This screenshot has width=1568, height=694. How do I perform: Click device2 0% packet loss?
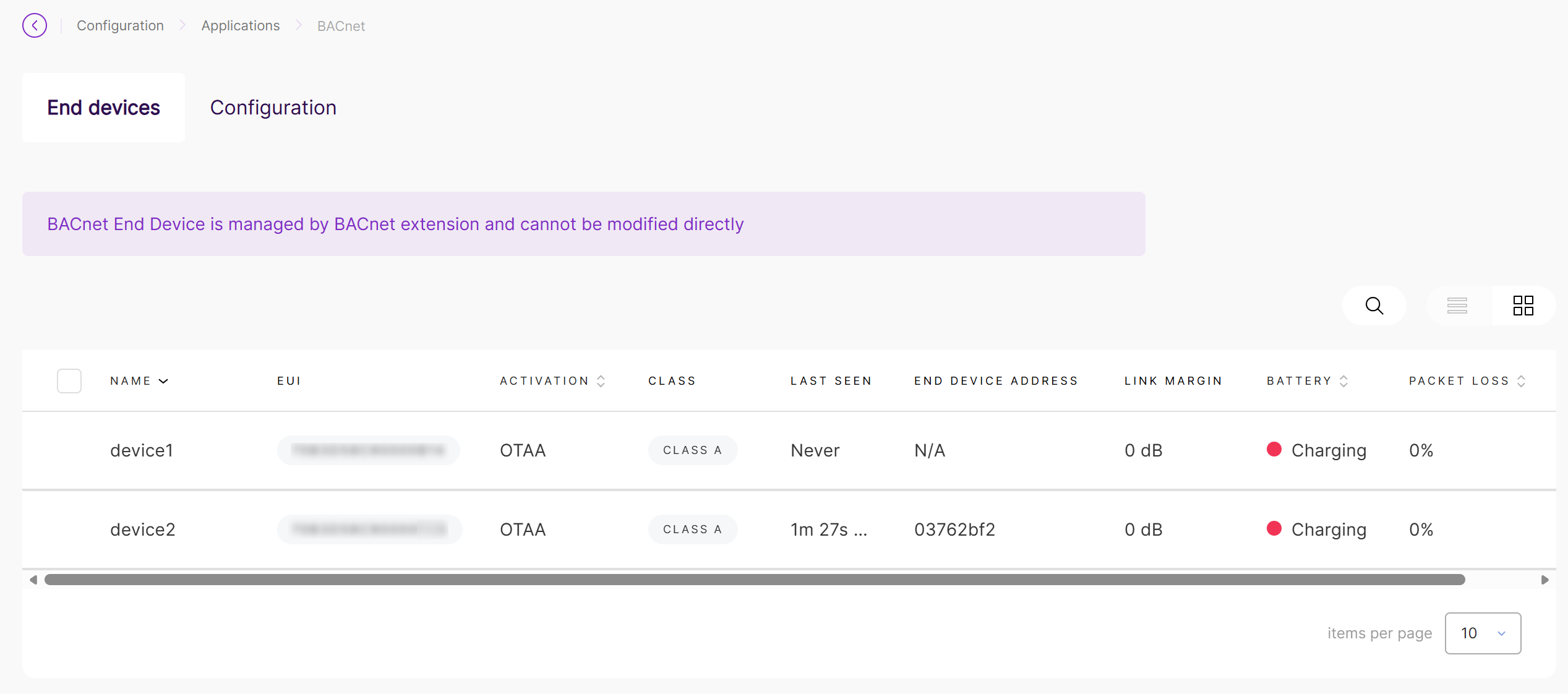tap(1421, 529)
